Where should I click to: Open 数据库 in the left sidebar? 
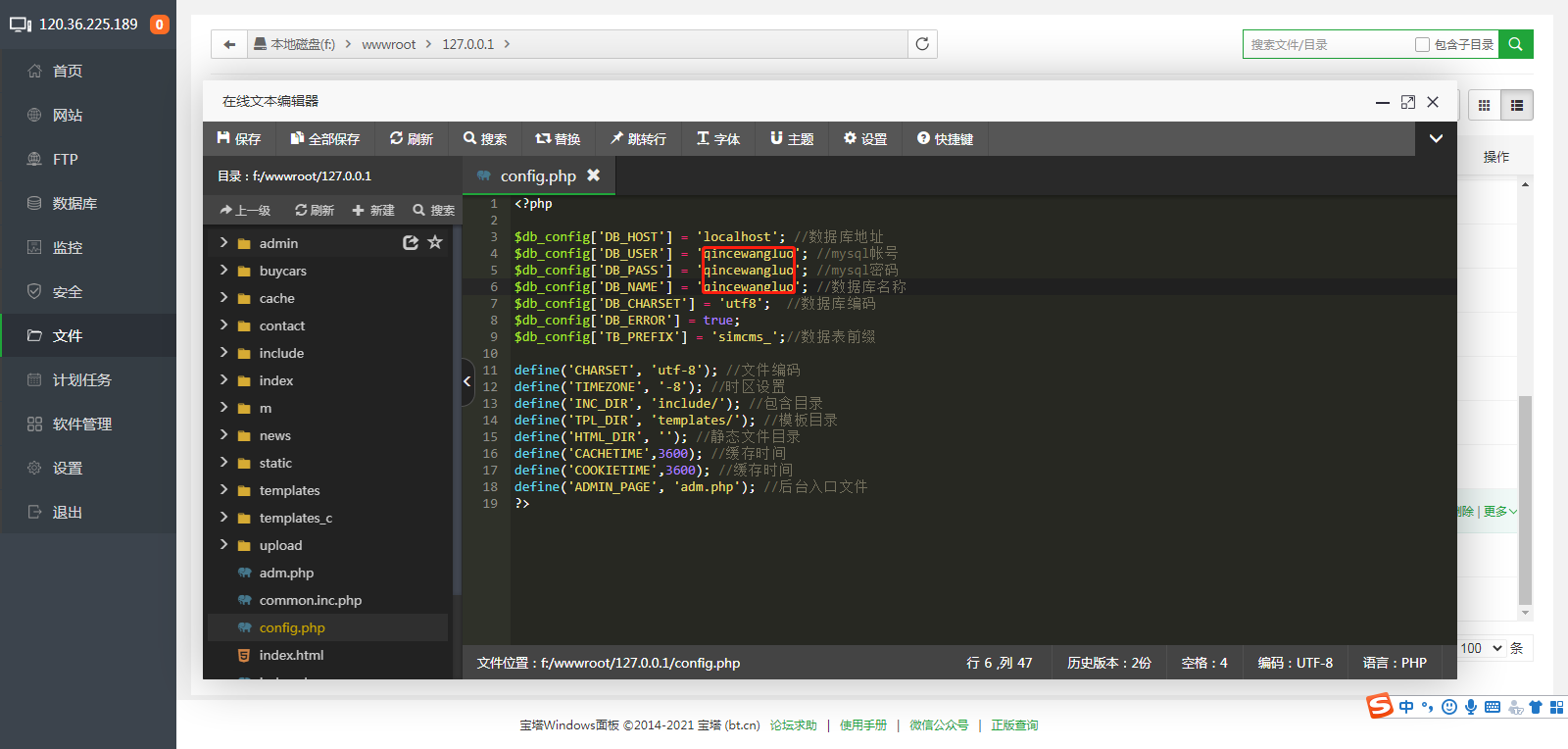(x=88, y=203)
